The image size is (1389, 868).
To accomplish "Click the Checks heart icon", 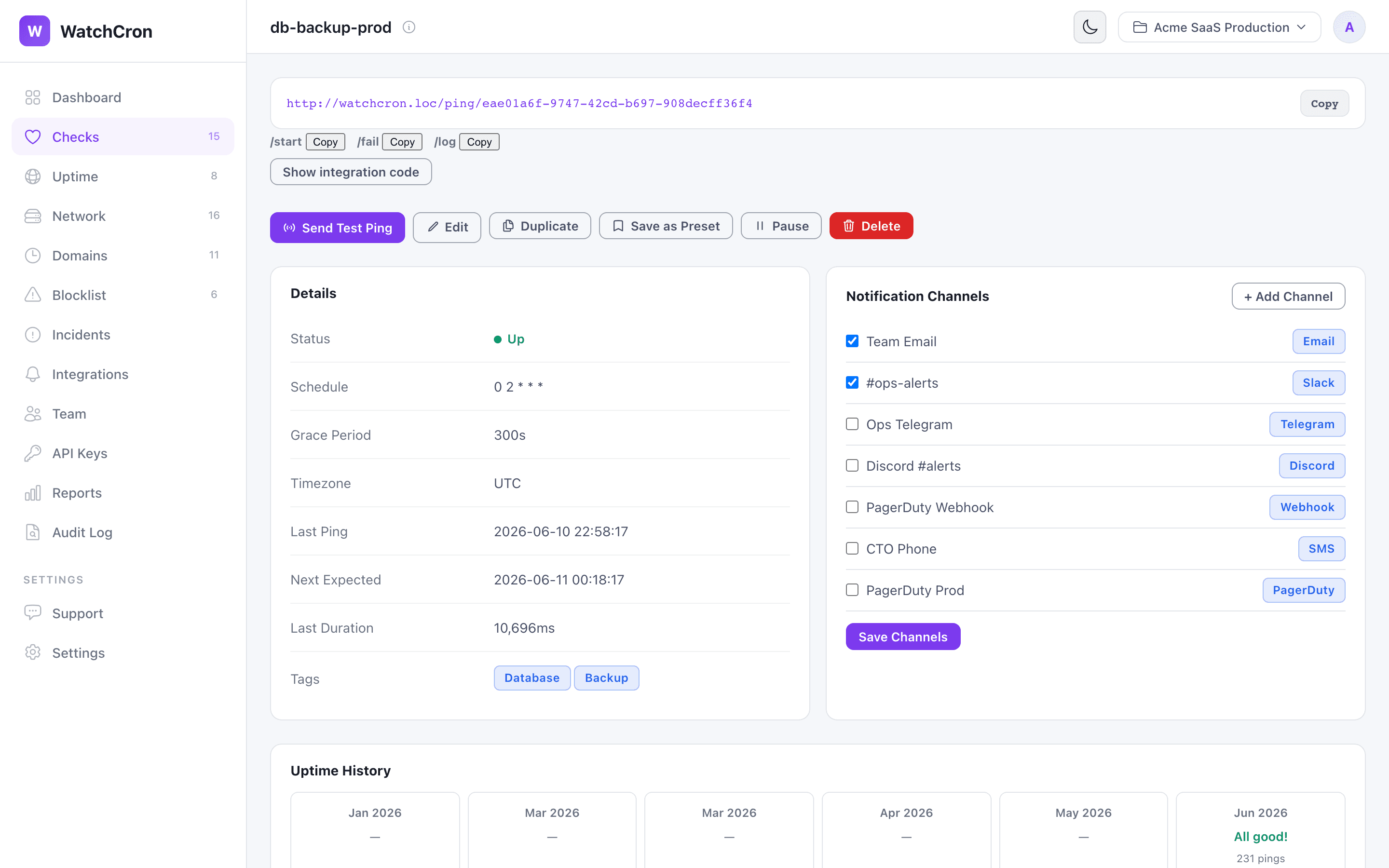I will [x=33, y=136].
